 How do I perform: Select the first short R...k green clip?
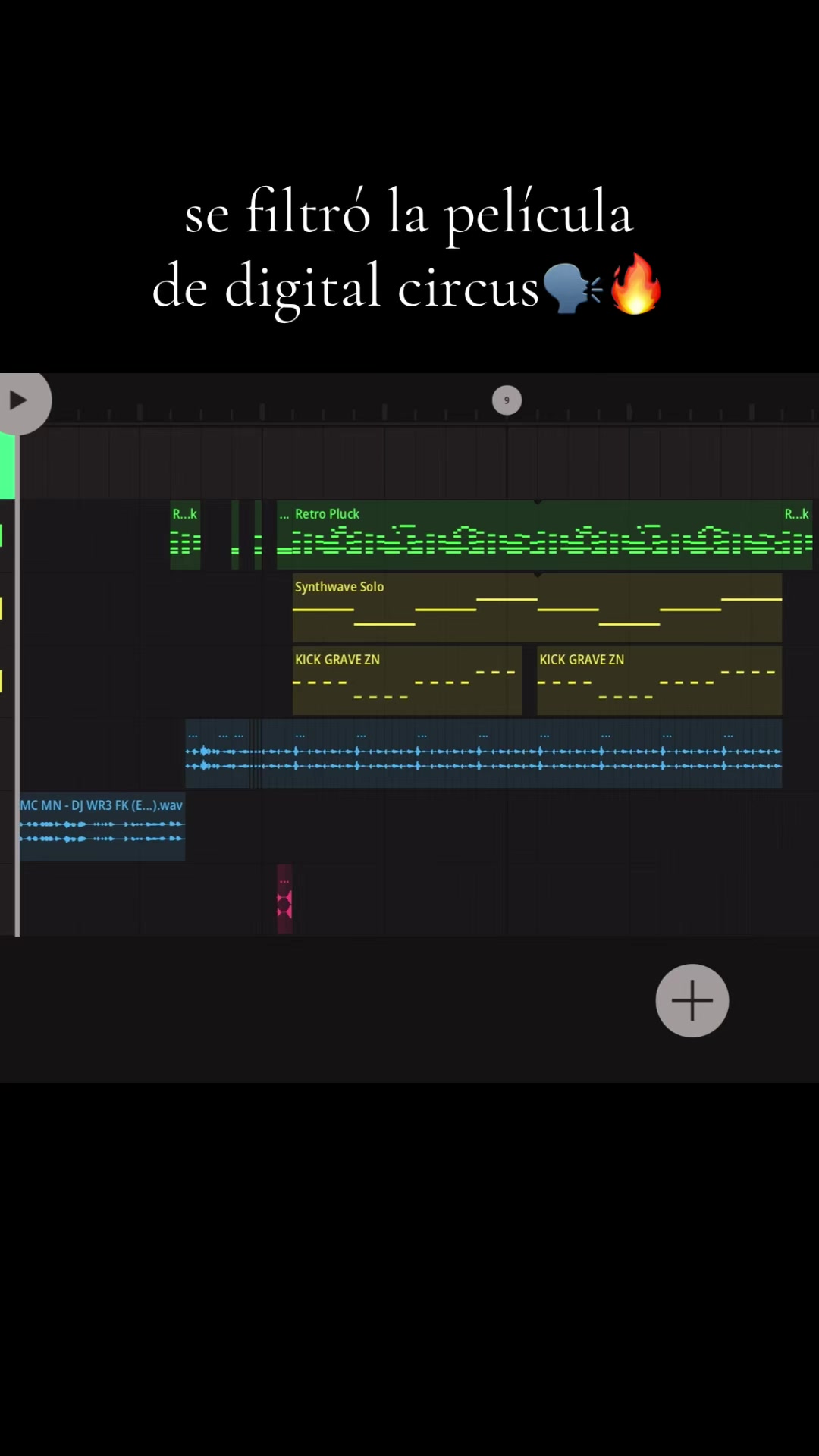185,535
